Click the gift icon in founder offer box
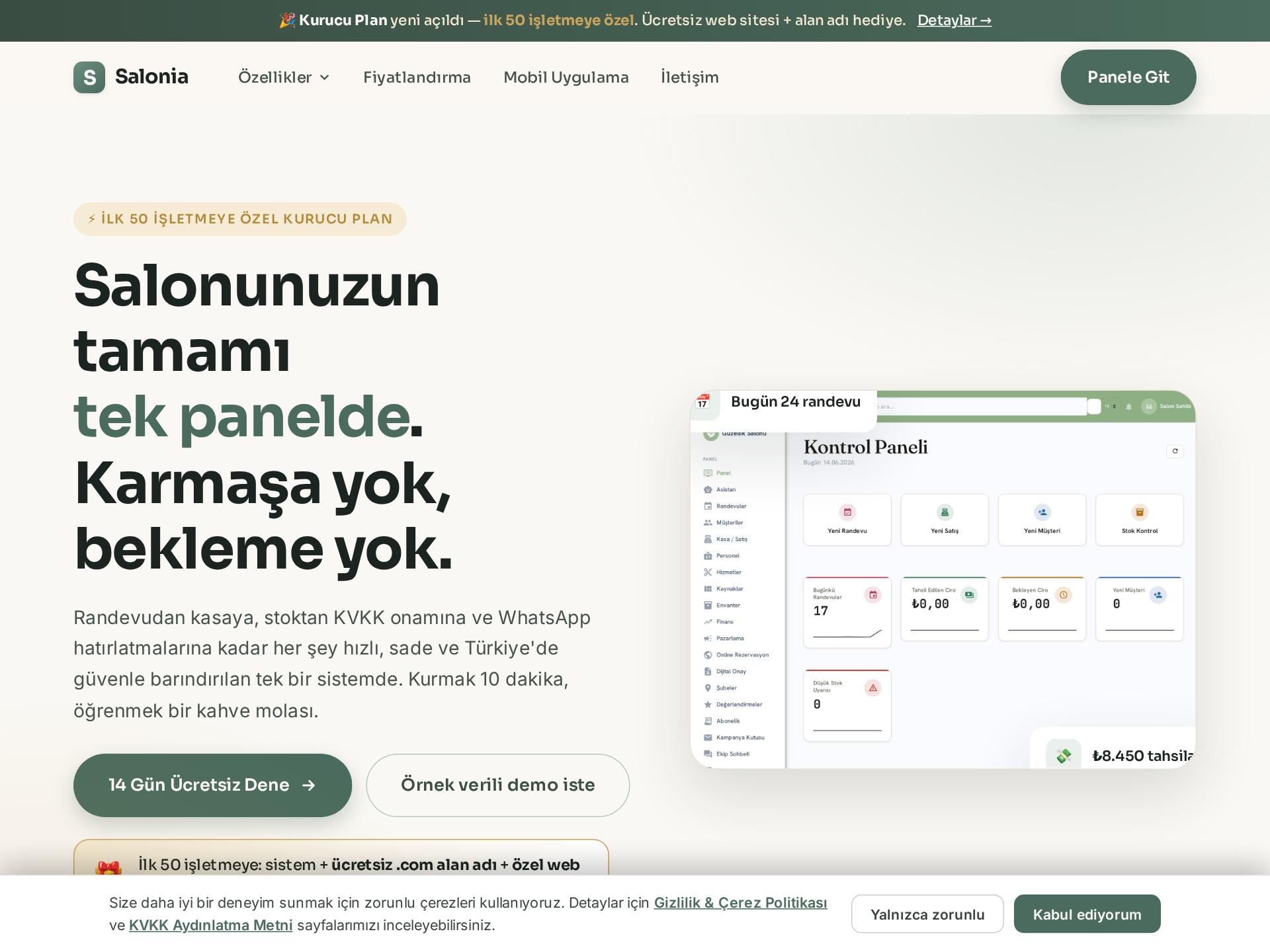Image resolution: width=1270 pixels, height=952 pixels. (x=108, y=869)
